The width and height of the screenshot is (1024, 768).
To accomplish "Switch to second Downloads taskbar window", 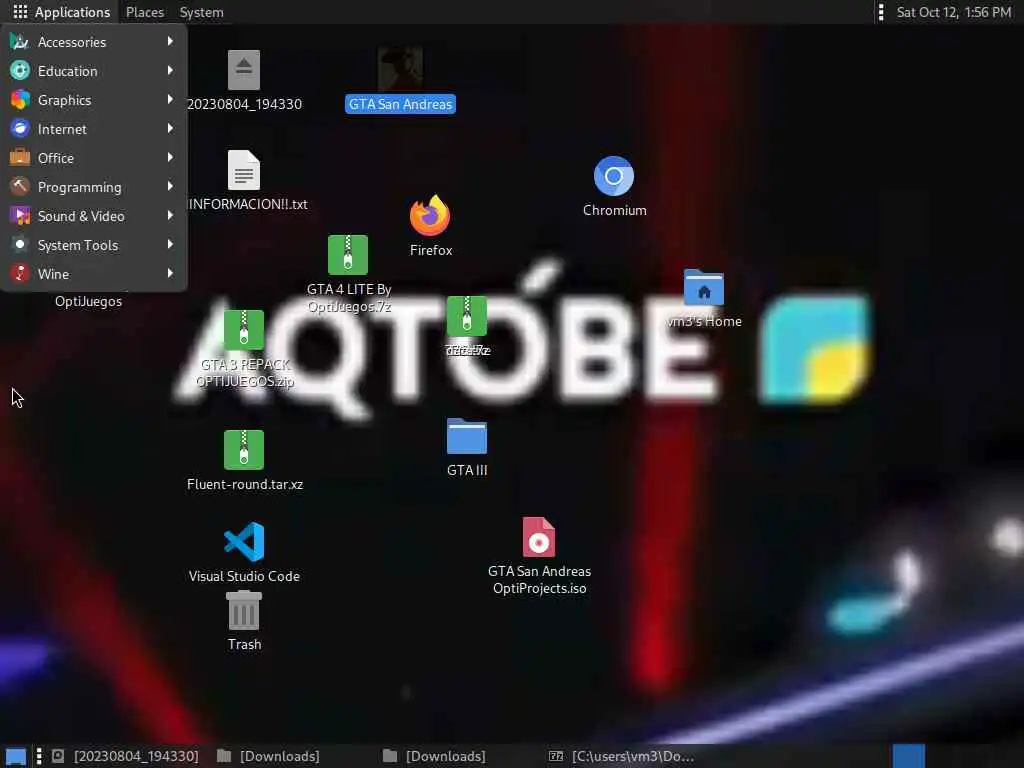I will coord(434,756).
